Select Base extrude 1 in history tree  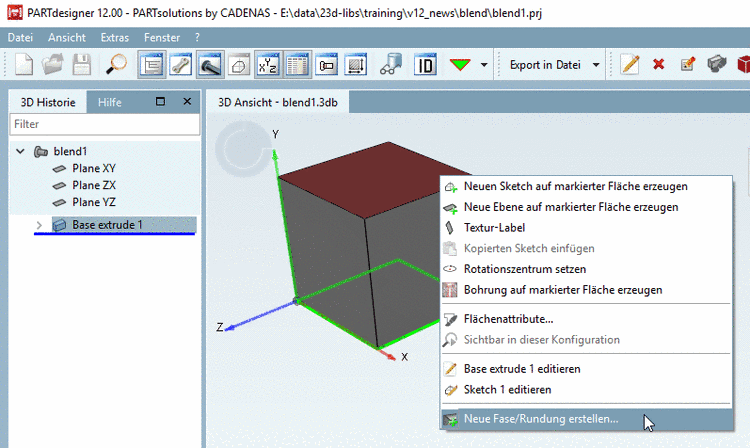[107, 225]
